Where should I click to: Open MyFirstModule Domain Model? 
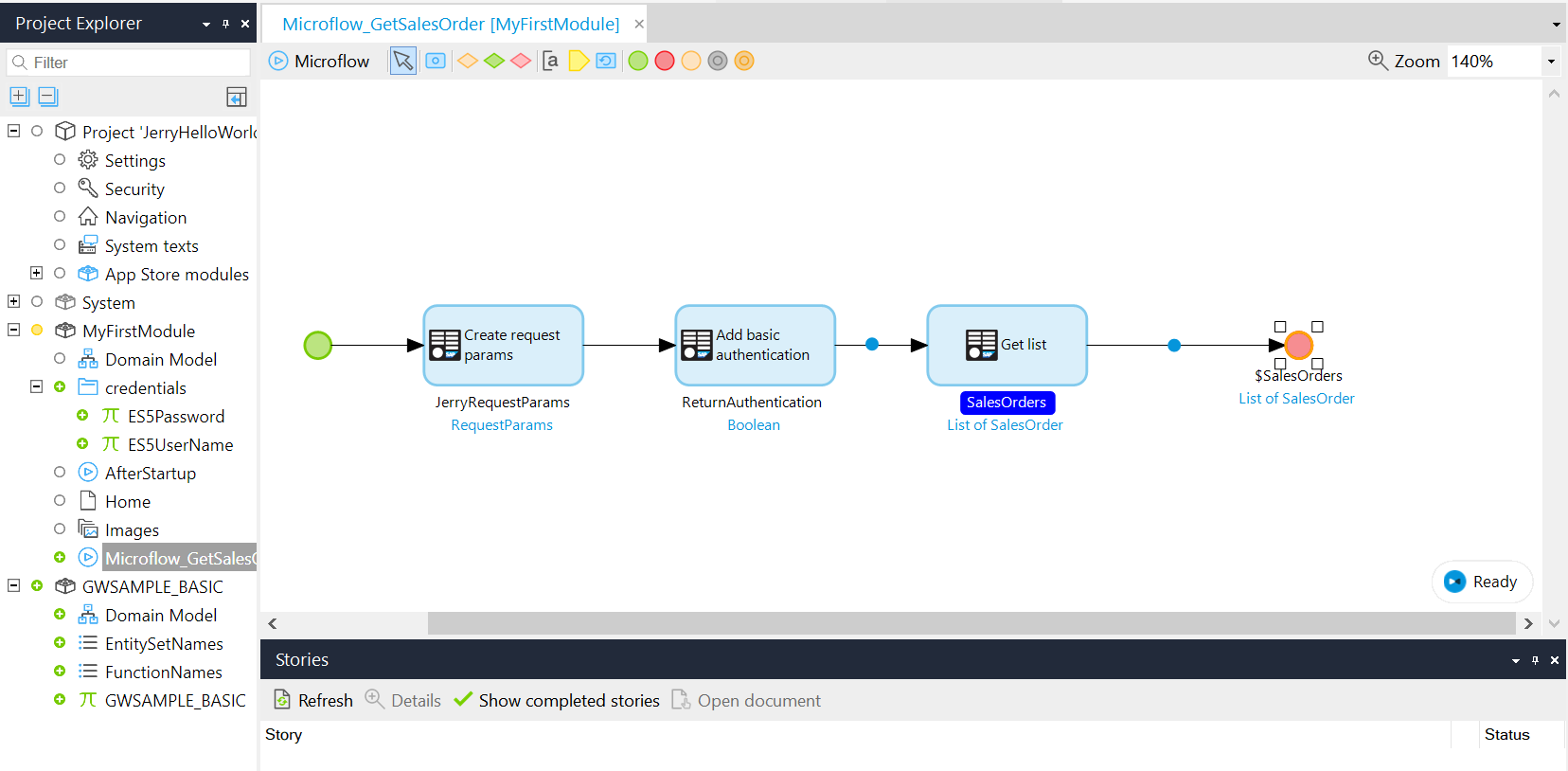pyautogui.click(x=161, y=359)
